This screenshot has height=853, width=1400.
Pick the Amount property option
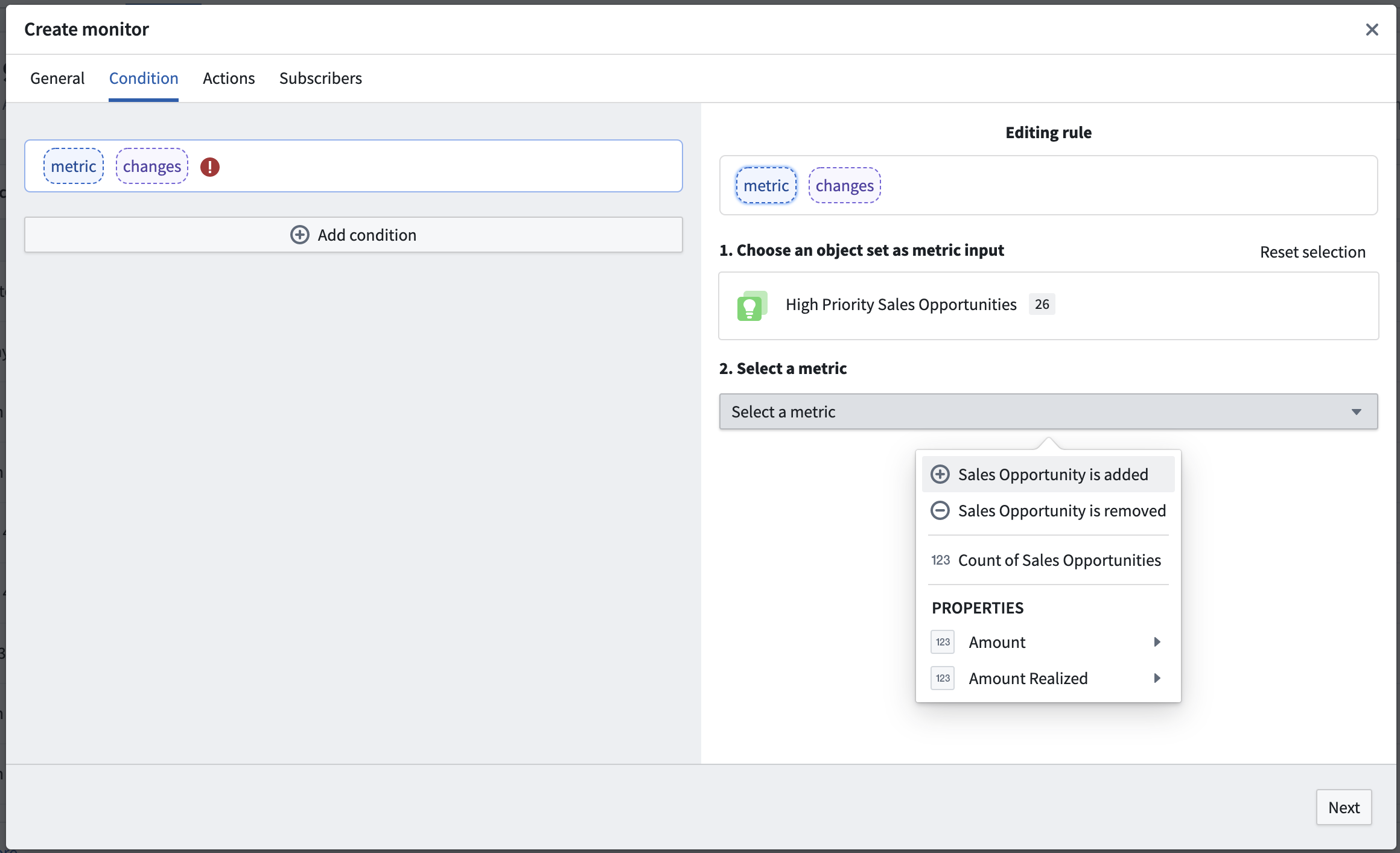[x=1048, y=642]
